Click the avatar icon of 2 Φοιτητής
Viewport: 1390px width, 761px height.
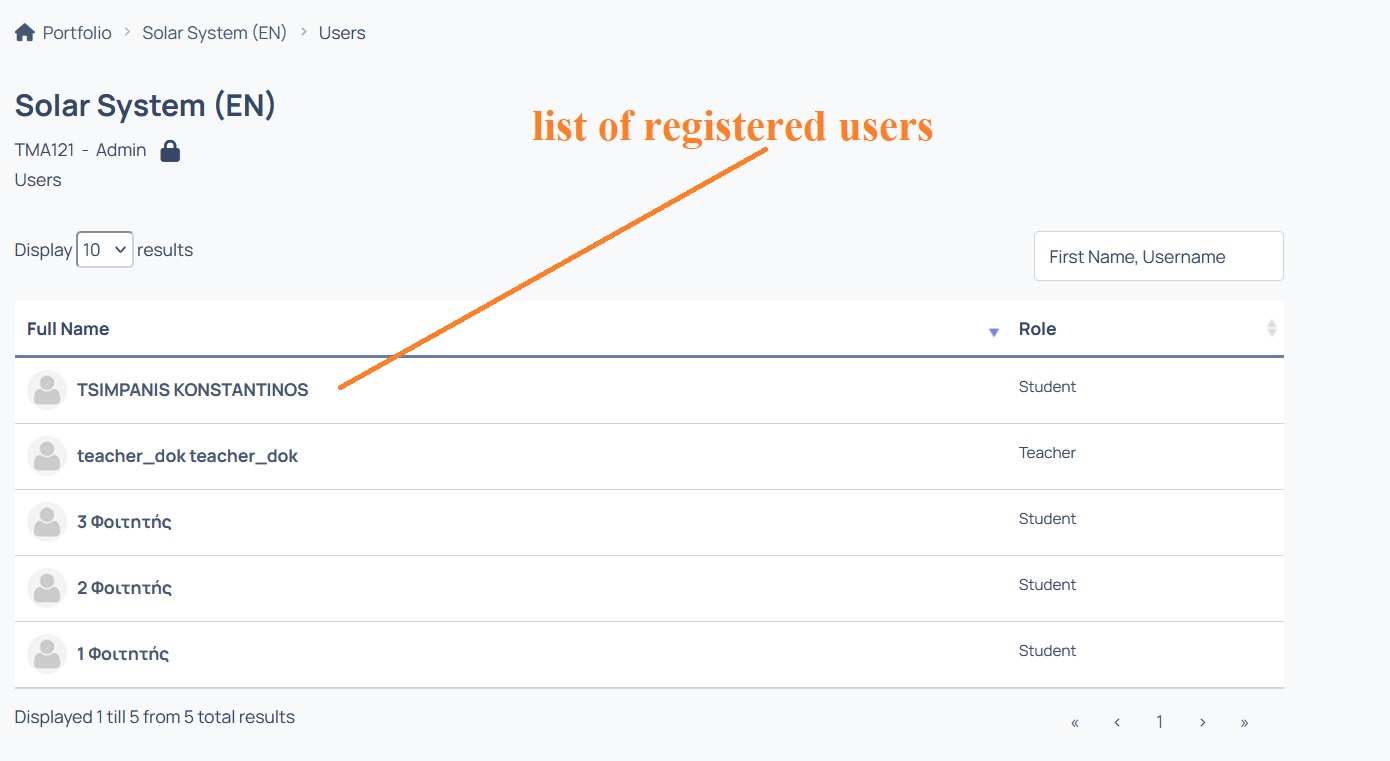(x=47, y=588)
